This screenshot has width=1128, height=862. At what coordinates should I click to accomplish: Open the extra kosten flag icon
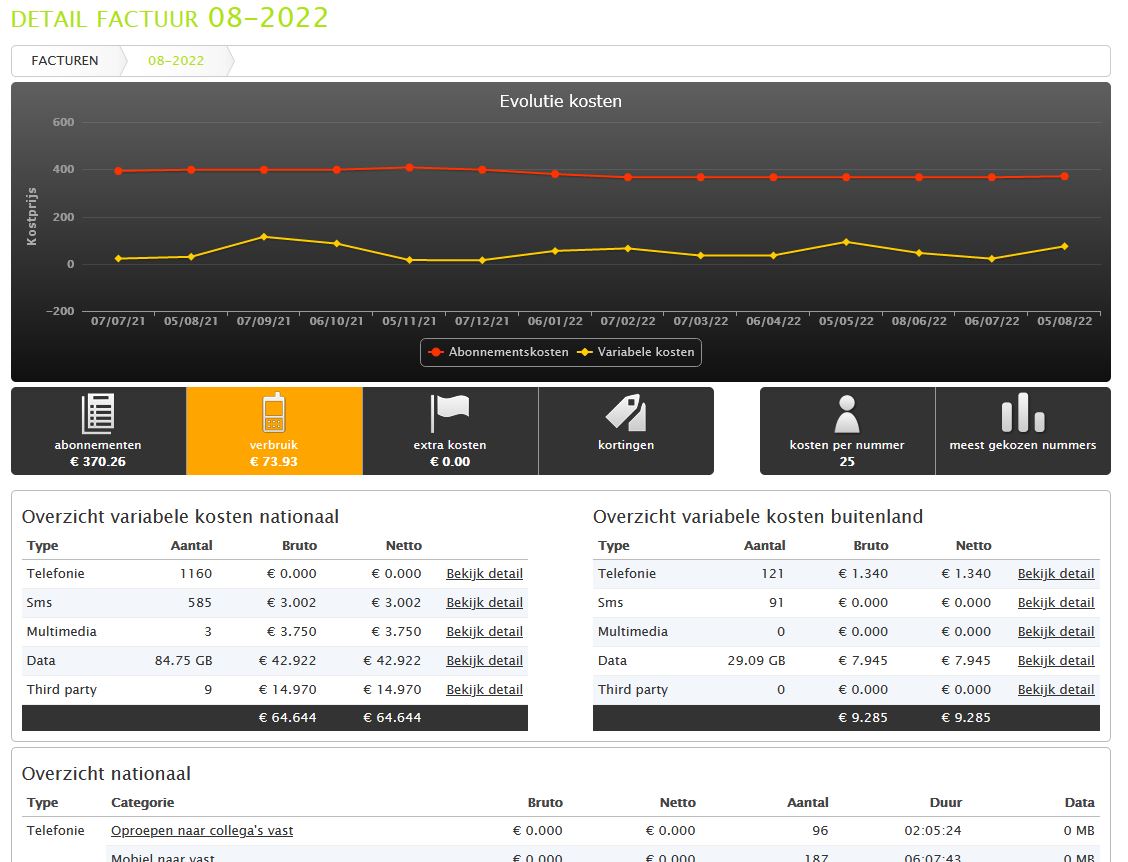(x=450, y=413)
